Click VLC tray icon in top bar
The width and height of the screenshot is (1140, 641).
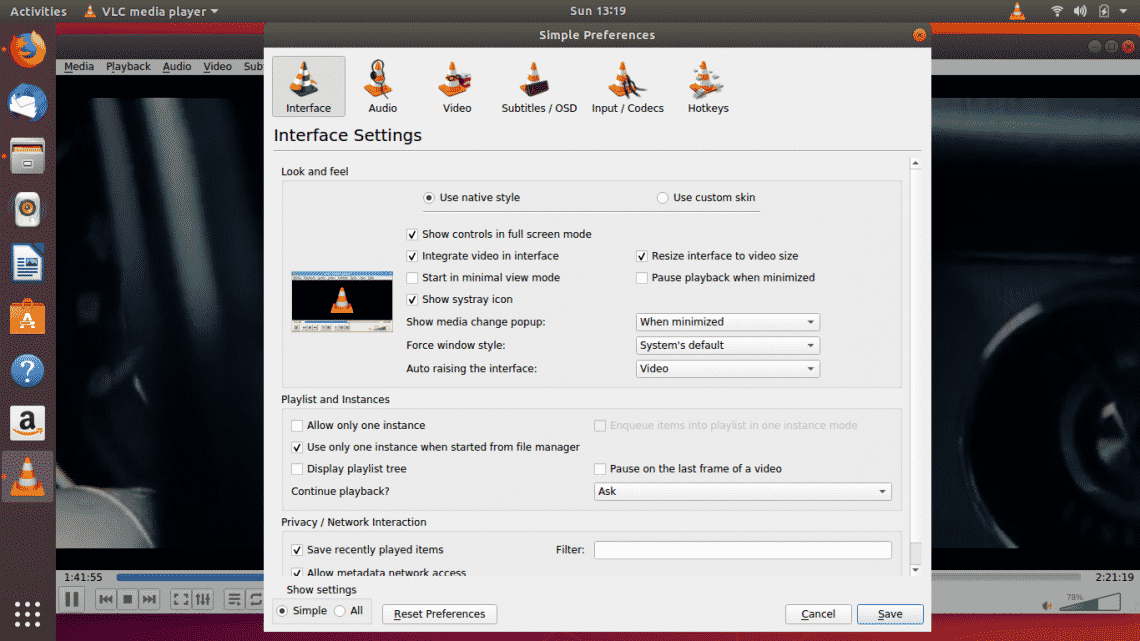(1017, 11)
